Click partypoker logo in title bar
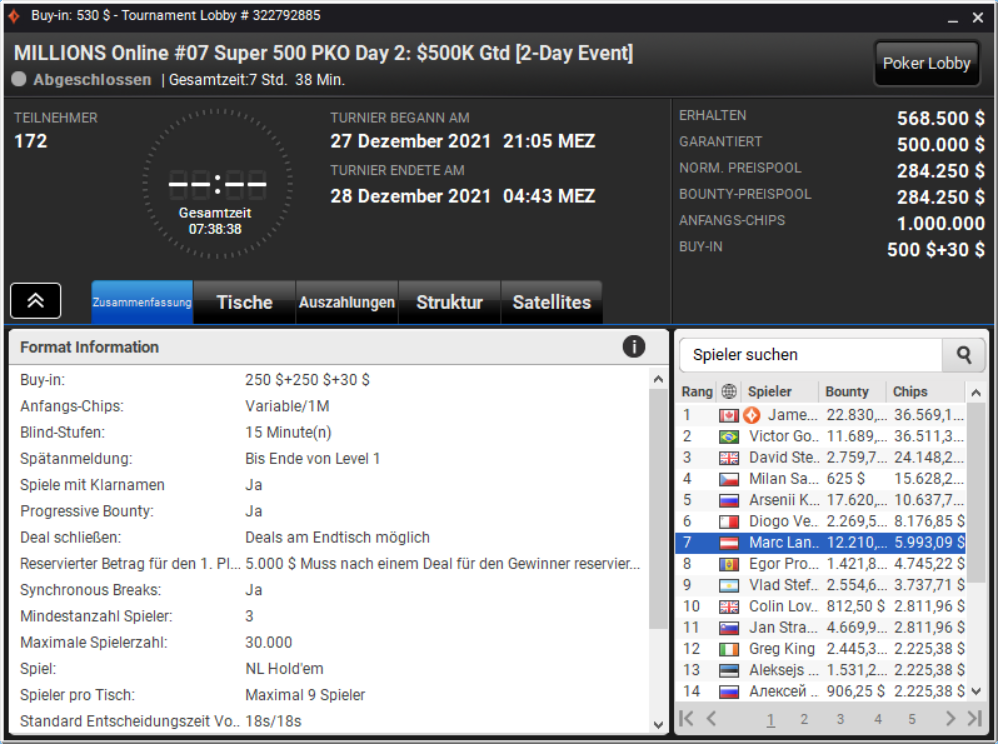This screenshot has width=998, height=744. click(14, 15)
